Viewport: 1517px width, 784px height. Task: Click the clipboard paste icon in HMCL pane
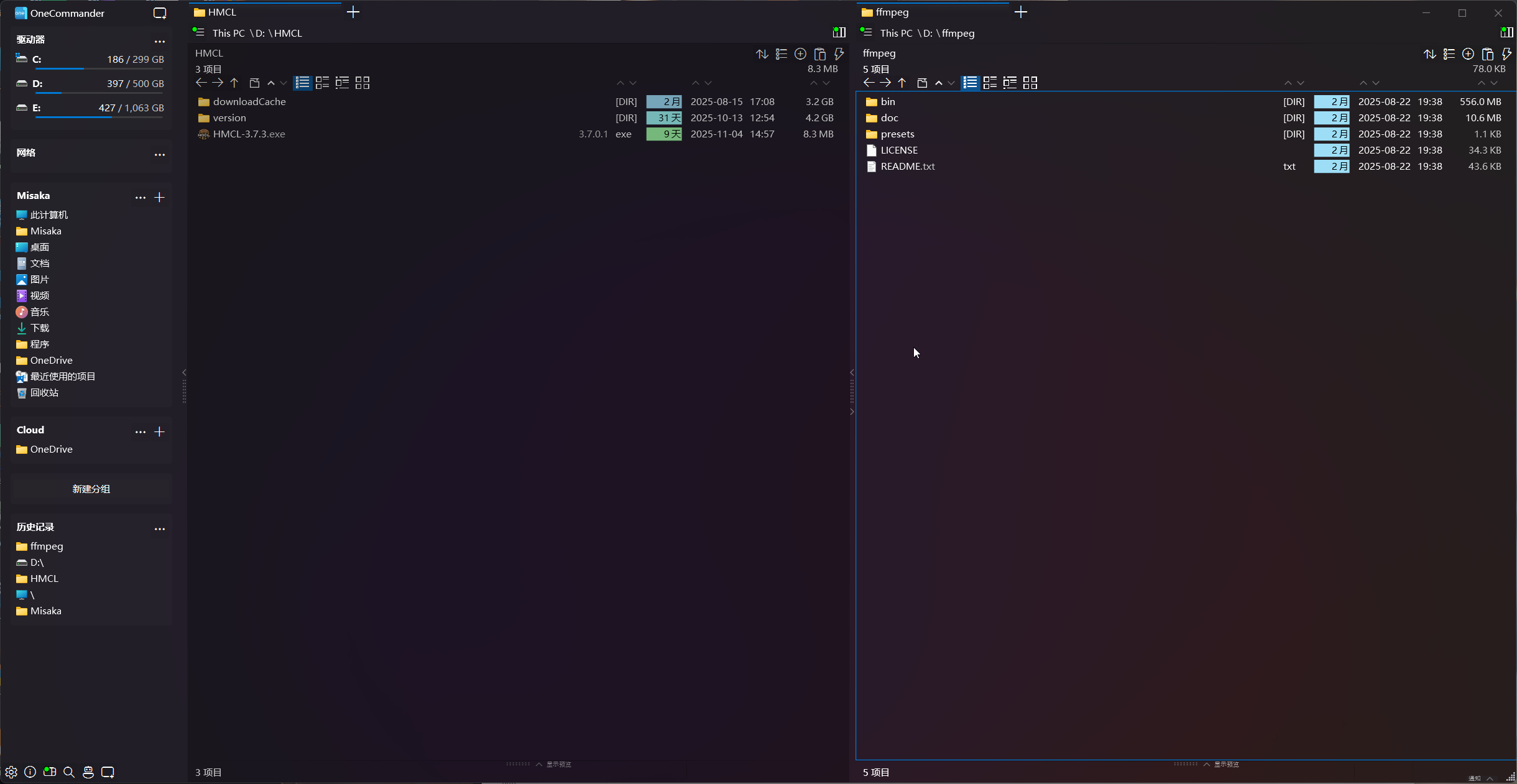point(819,54)
